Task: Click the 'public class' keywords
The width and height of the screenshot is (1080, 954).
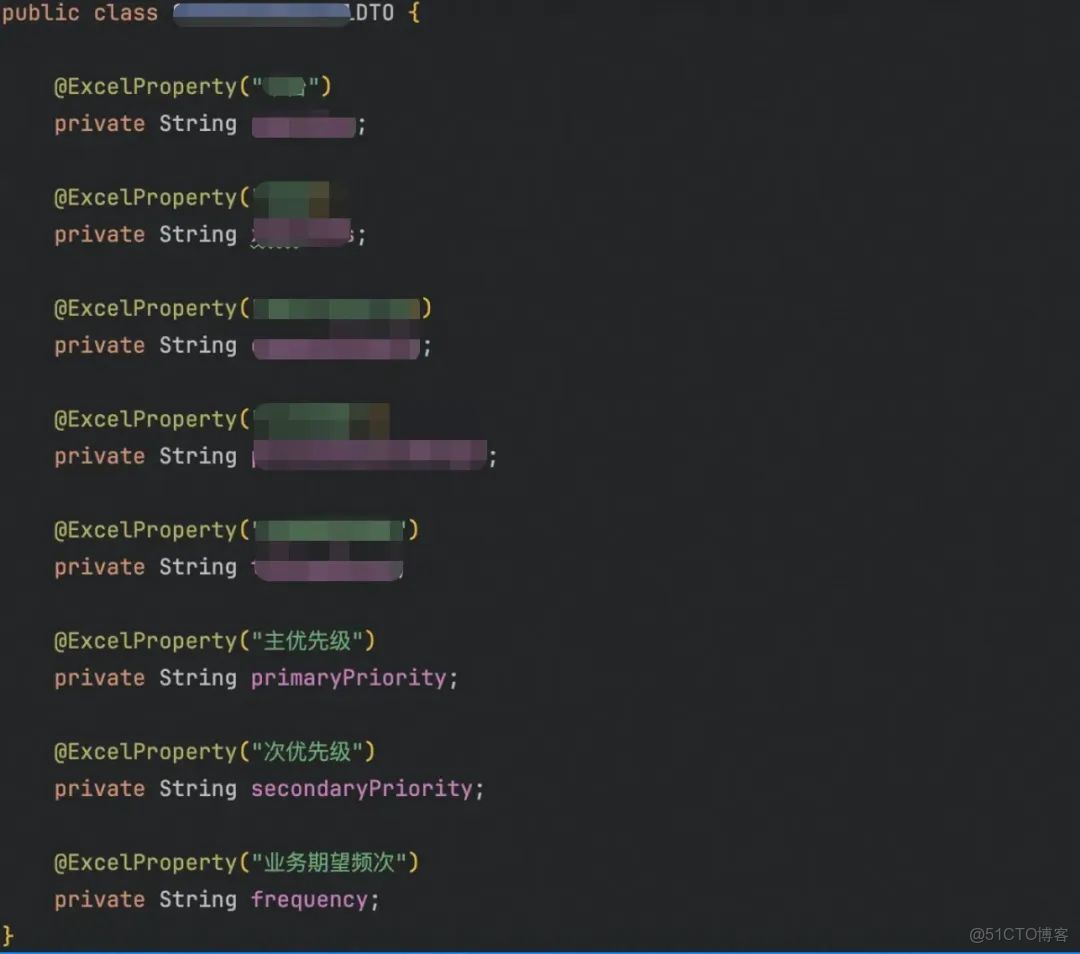Action: (80, 13)
